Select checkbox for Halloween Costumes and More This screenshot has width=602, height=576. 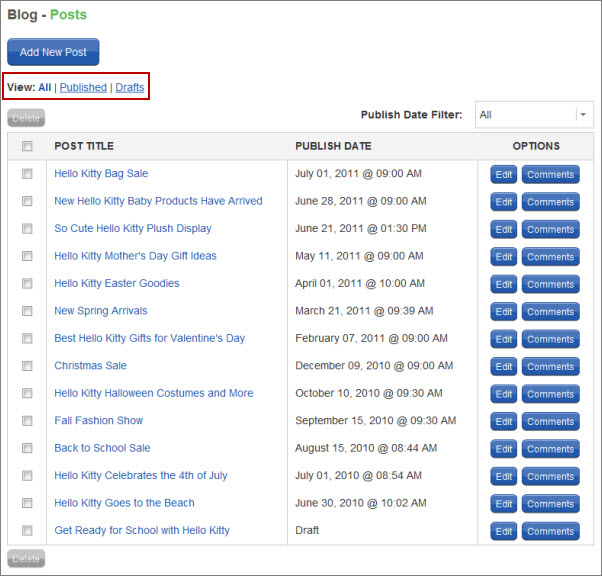[27, 393]
